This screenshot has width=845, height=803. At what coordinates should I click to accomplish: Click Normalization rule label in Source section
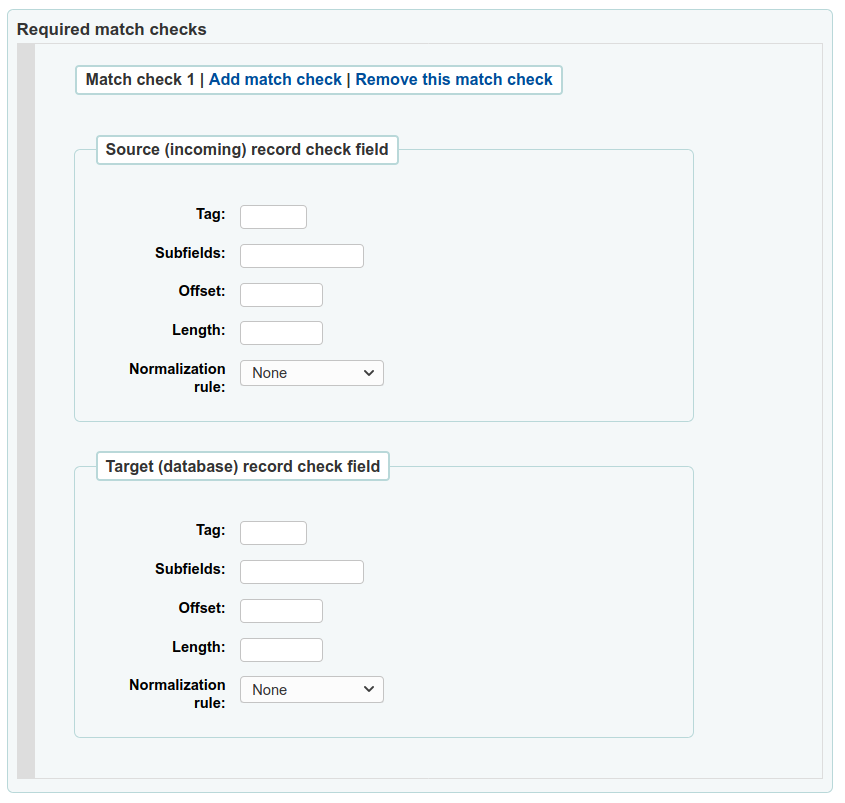(x=178, y=377)
